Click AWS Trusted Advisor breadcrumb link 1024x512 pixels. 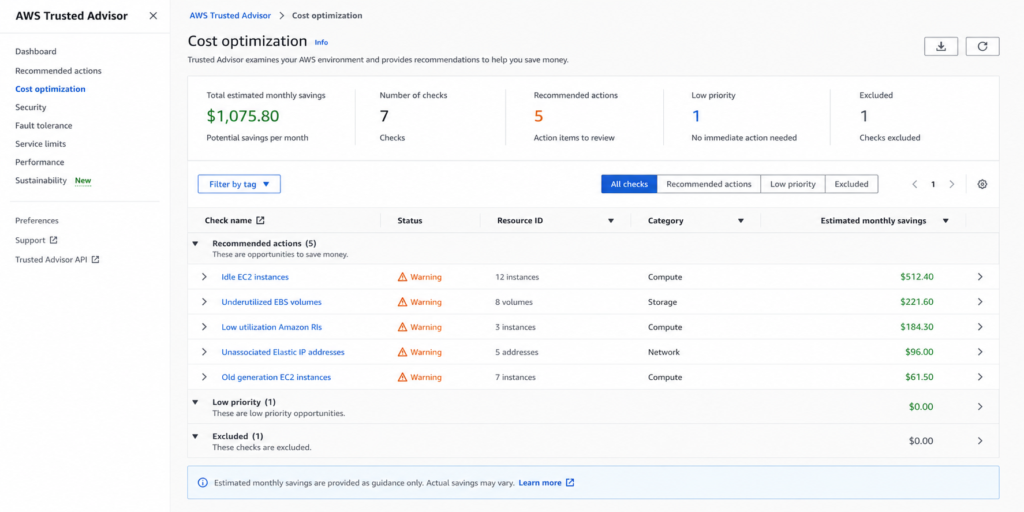point(230,15)
